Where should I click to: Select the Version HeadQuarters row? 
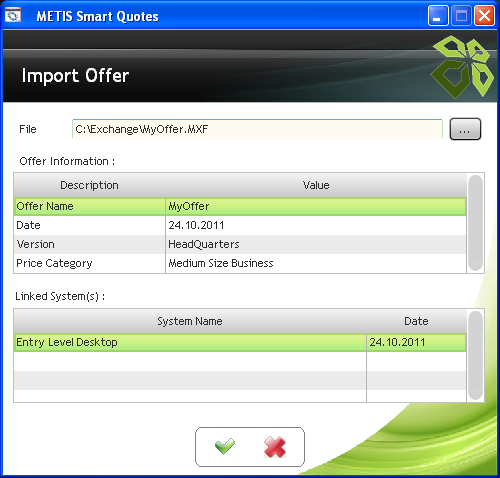click(240, 244)
